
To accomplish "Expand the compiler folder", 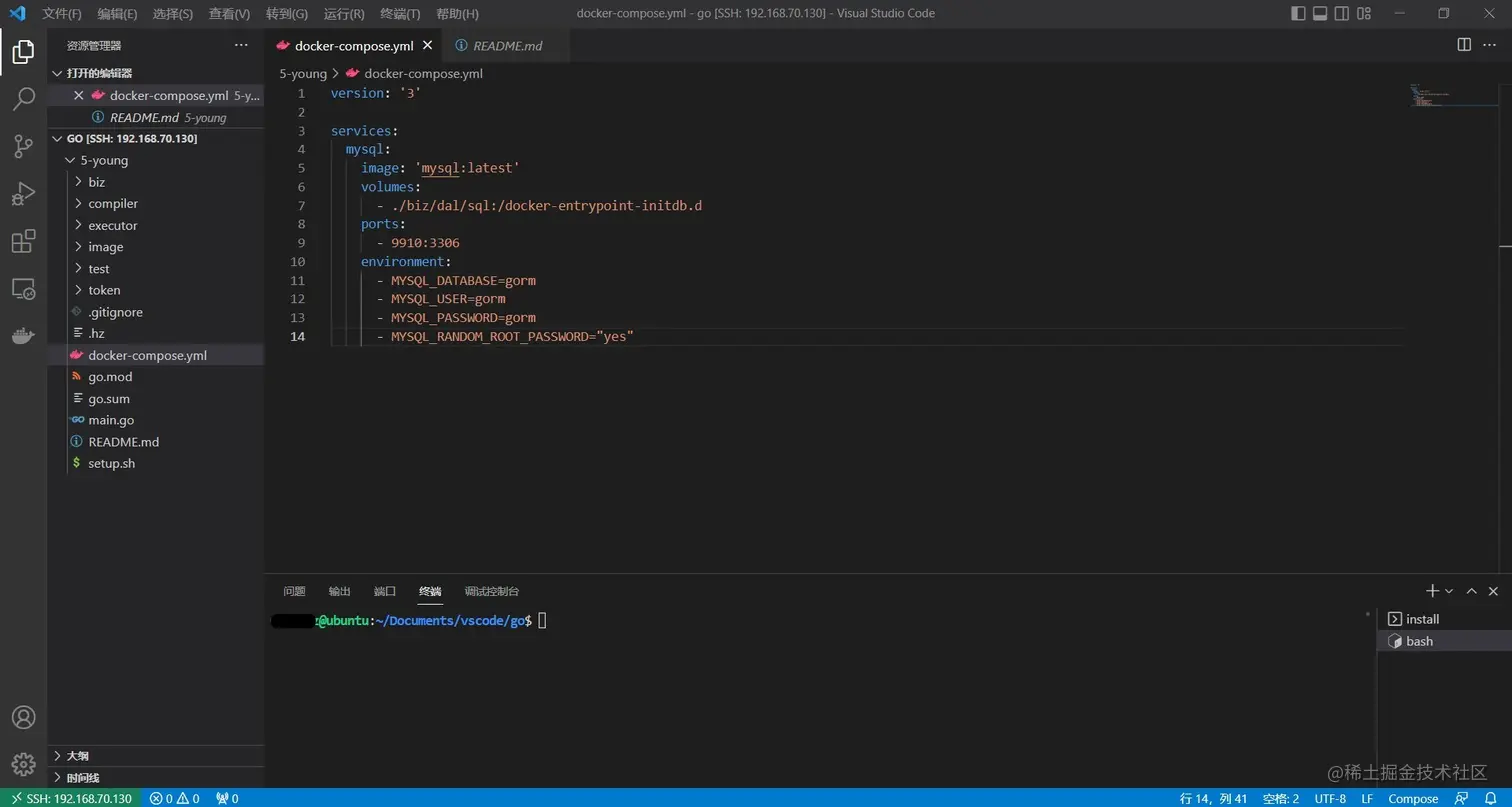I will tap(156, 203).
